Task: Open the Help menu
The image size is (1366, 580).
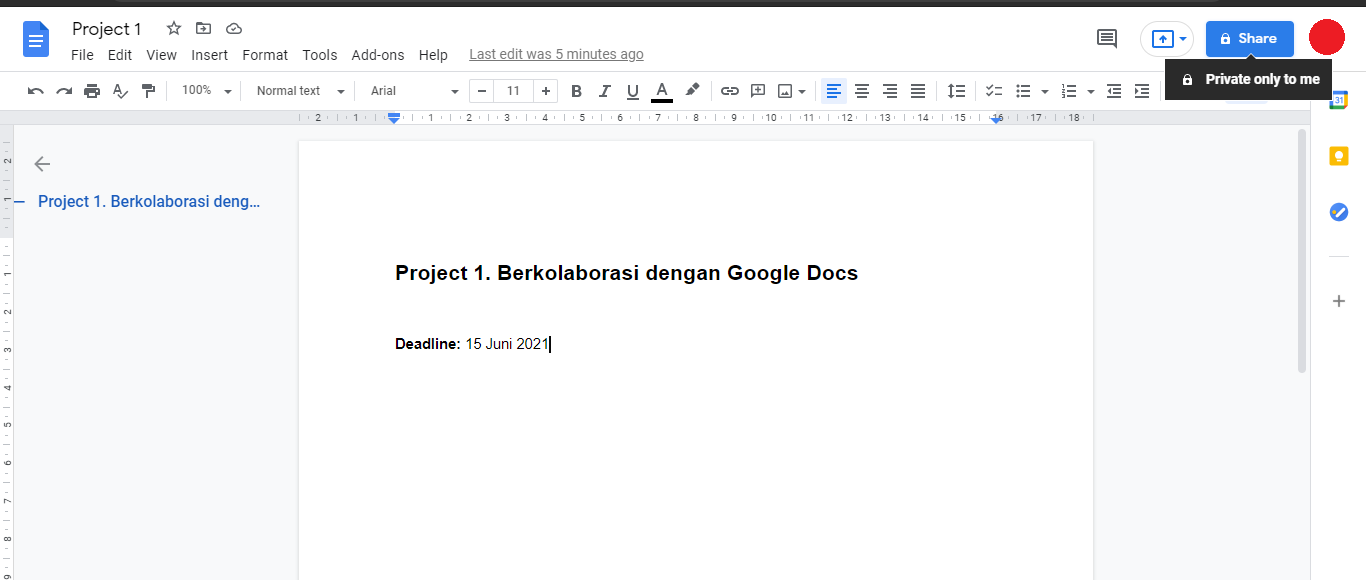Action: click(433, 55)
